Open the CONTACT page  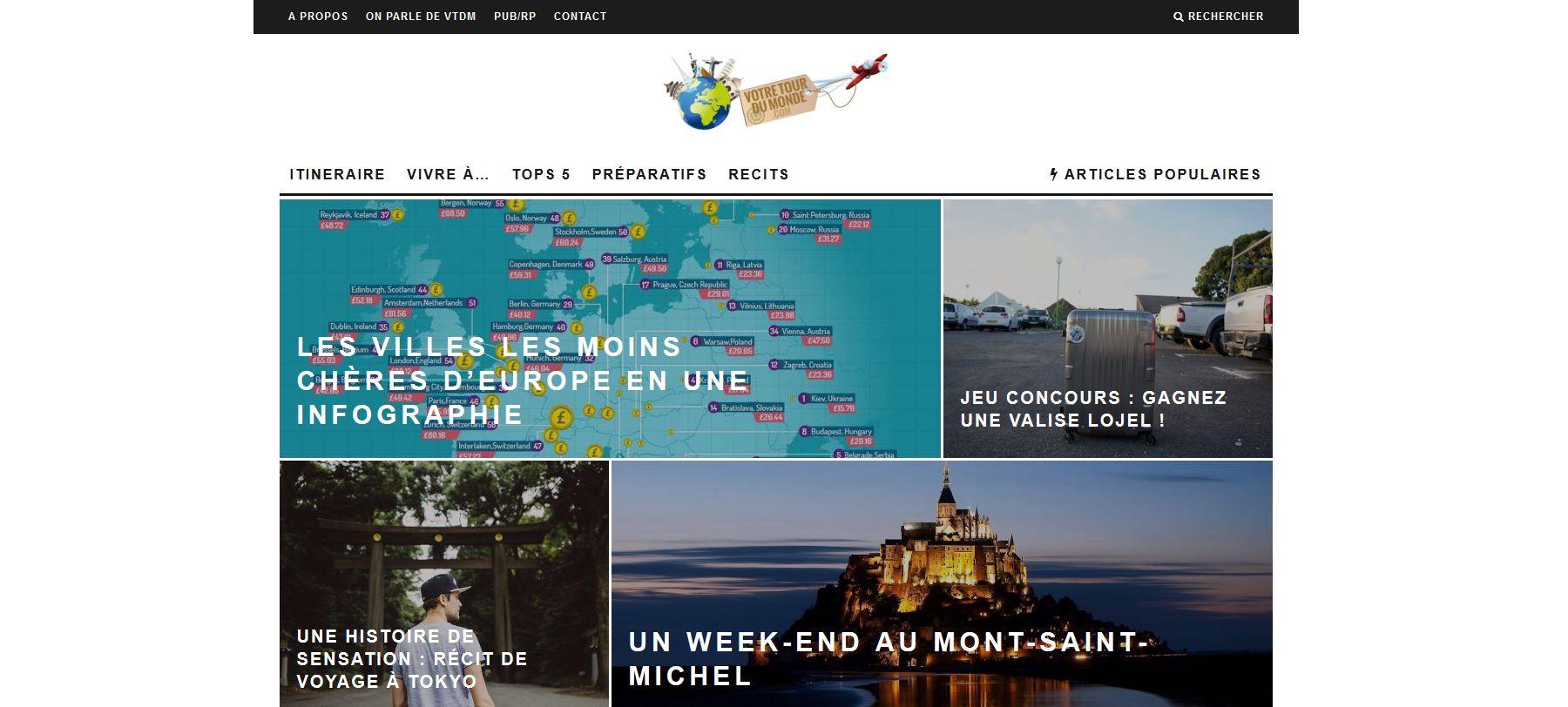pos(580,17)
